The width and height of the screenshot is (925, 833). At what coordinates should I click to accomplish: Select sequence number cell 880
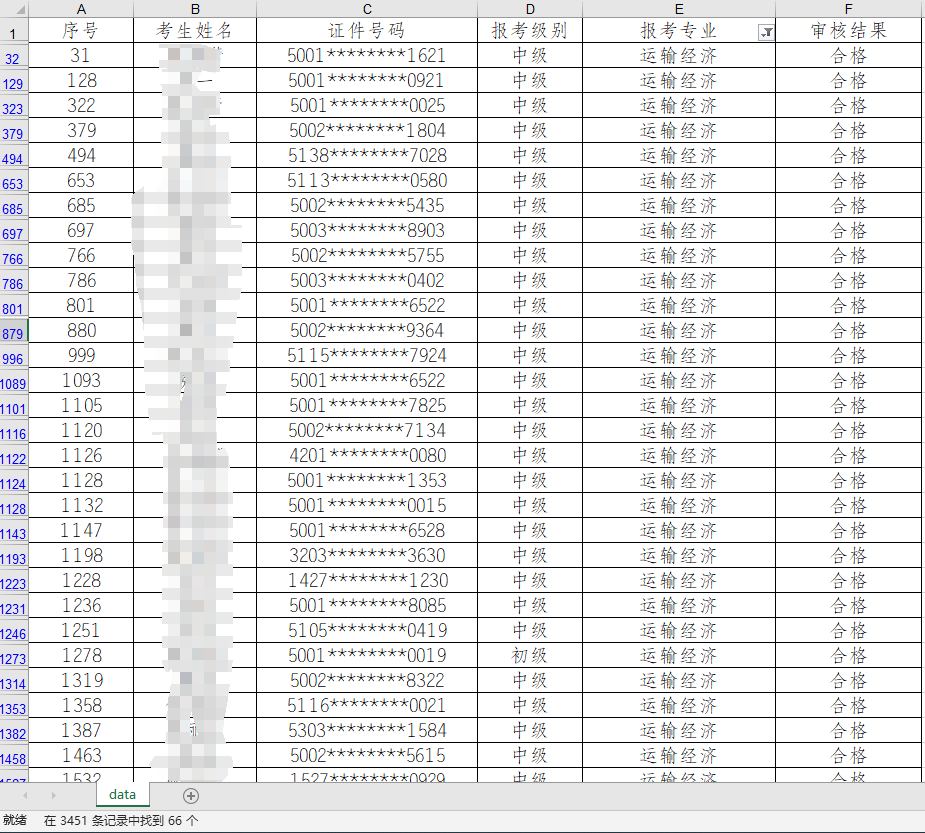click(81, 331)
